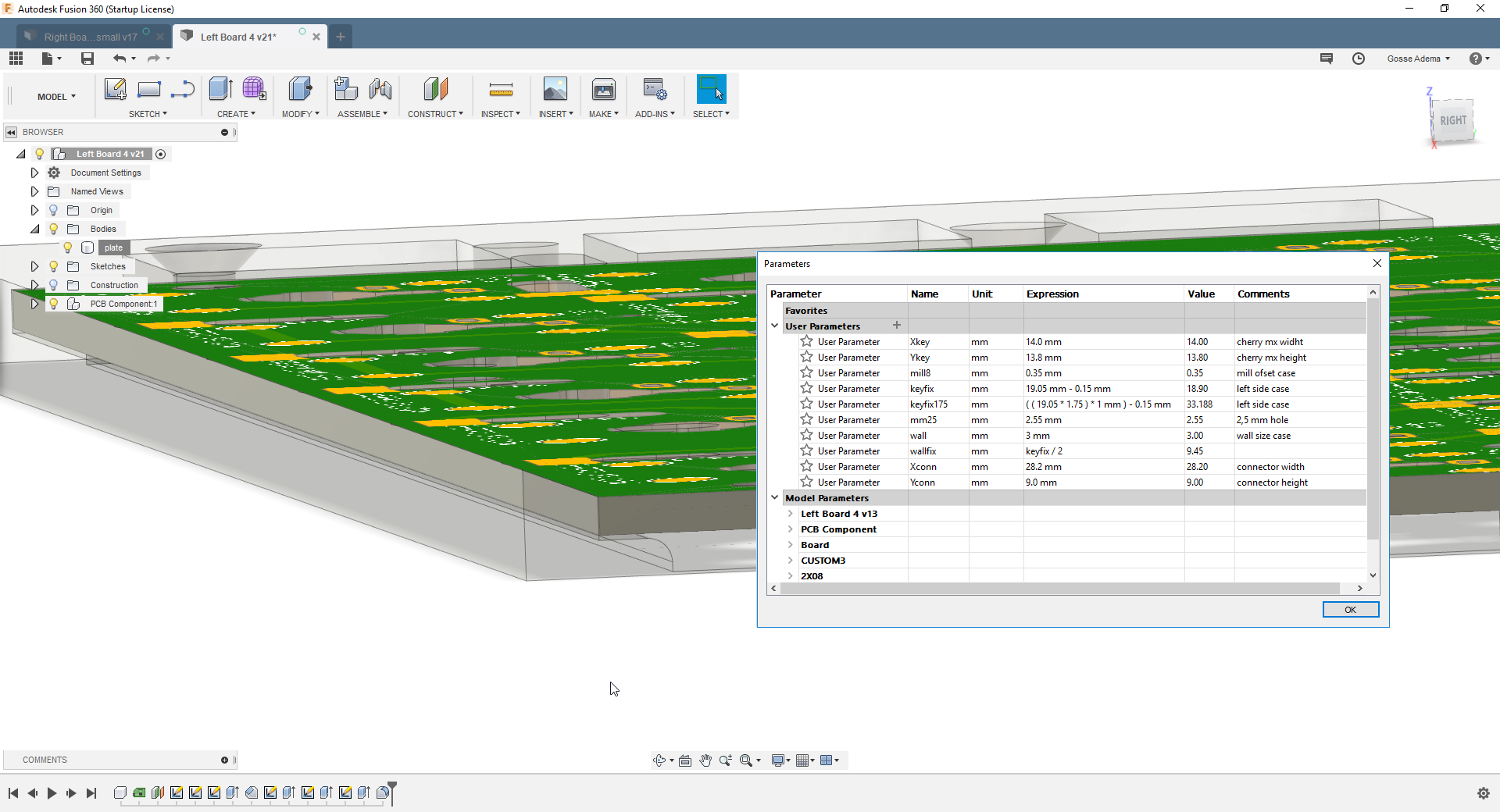Screen dimensions: 1500x812
Task: Click the Measure icon under Inspect
Action: tap(500, 90)
